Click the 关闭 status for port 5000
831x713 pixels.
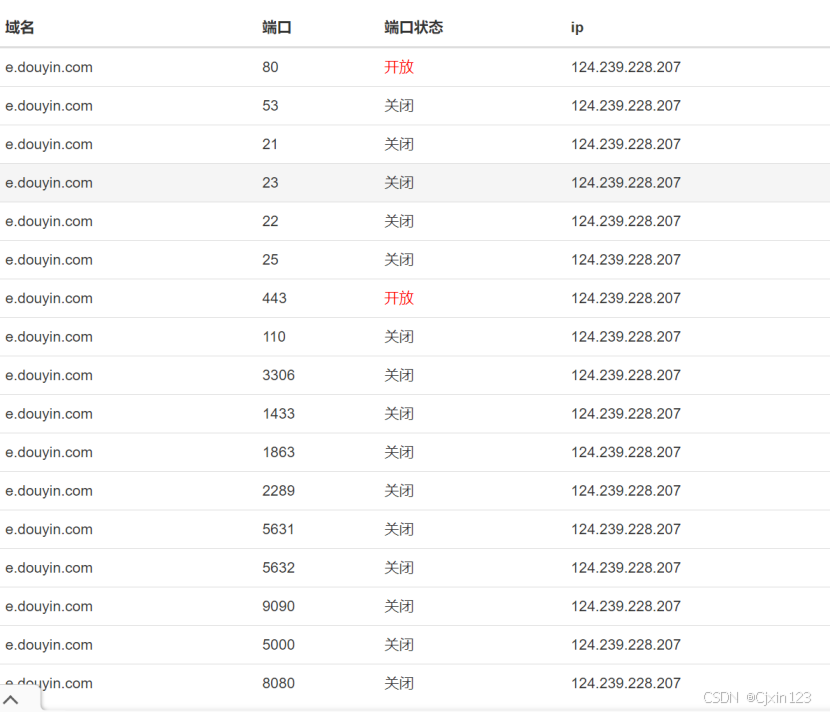(399, 645)
